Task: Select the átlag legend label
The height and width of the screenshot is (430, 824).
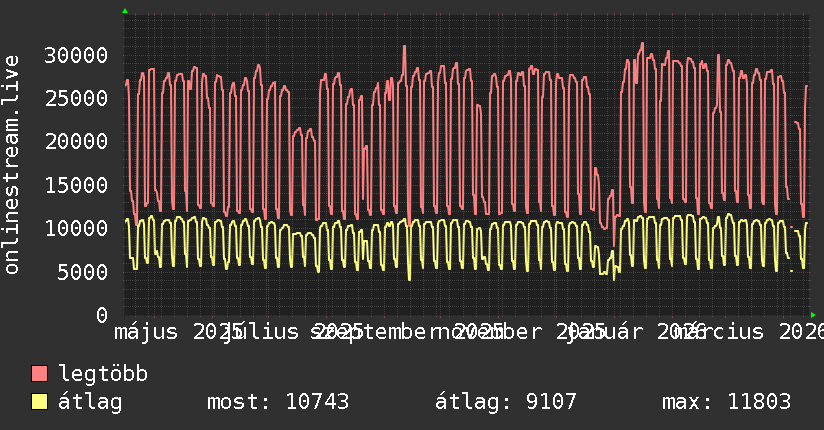Action: 90,402
